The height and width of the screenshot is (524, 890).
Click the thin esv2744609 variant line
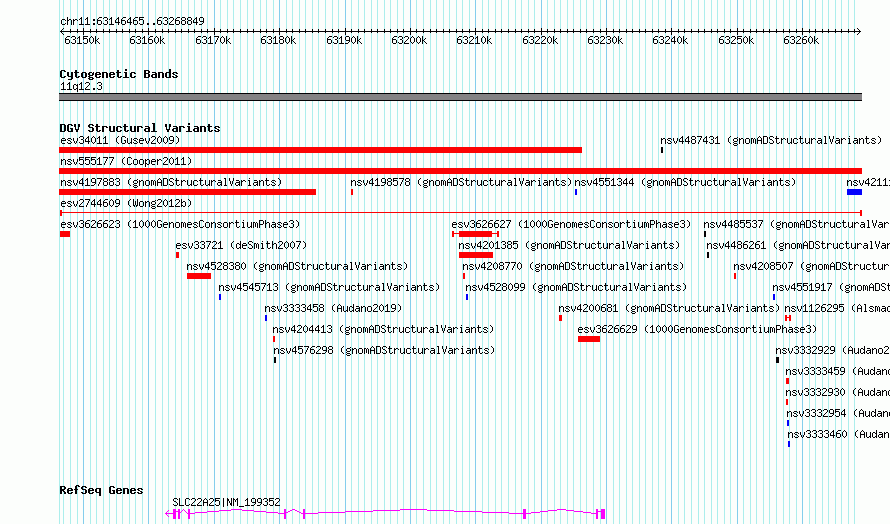460,213
